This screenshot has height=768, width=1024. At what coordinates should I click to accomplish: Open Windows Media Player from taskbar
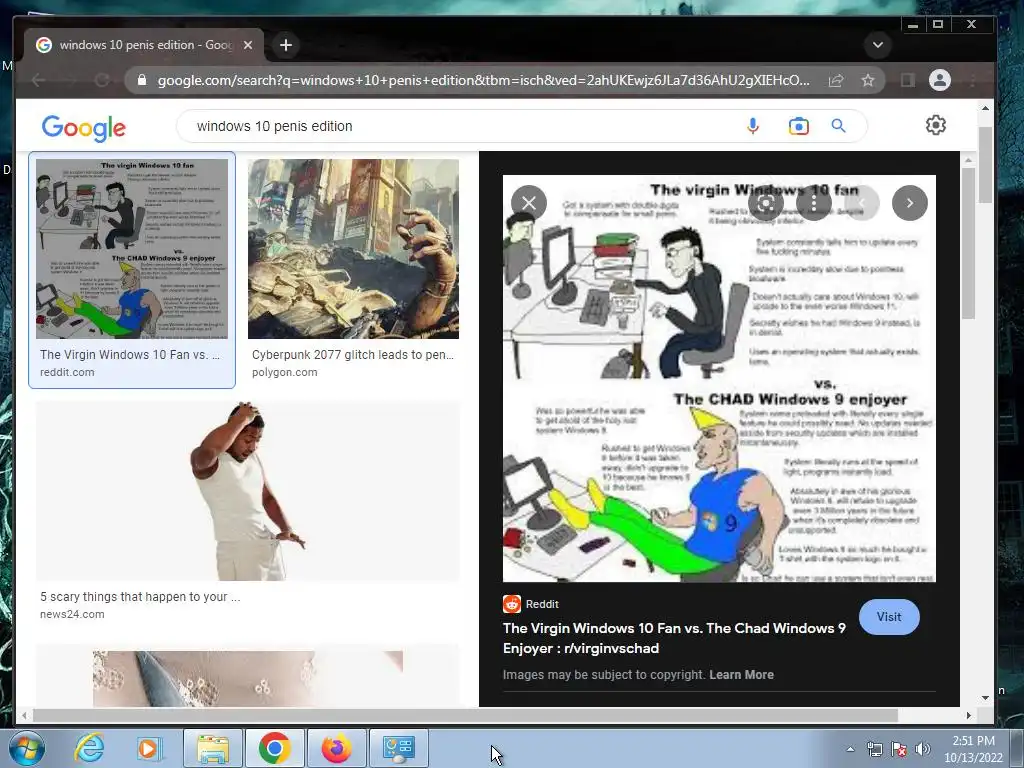pyautogui.click(x=148, y=748)
